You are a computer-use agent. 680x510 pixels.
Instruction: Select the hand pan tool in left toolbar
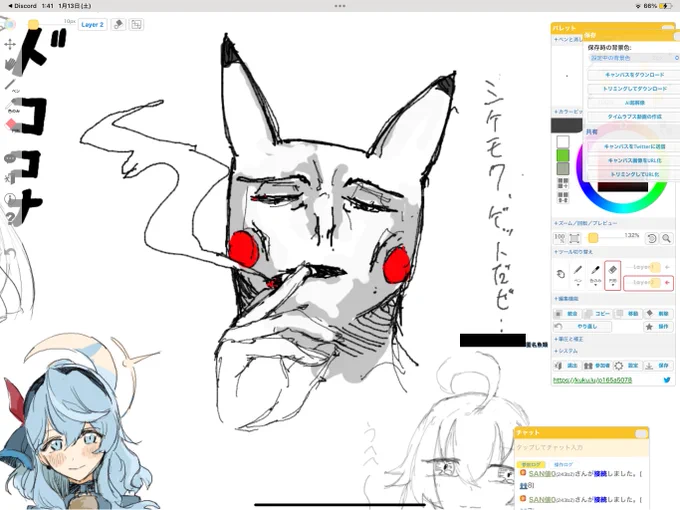point(10,64)
